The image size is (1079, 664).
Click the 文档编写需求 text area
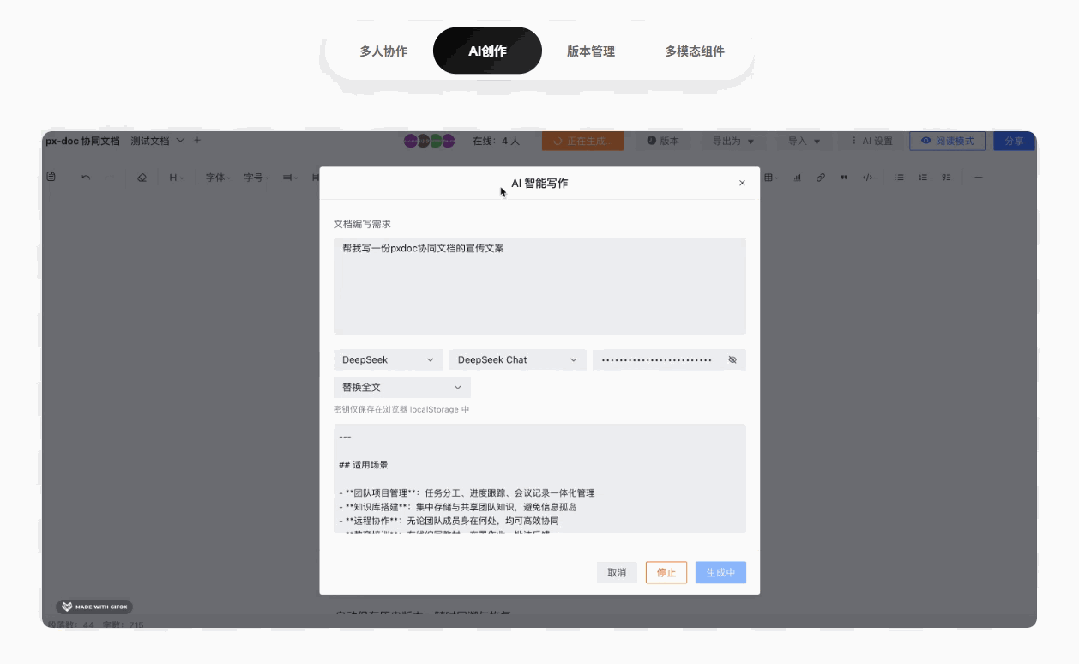pyautogui.click(x=540, y=286)
